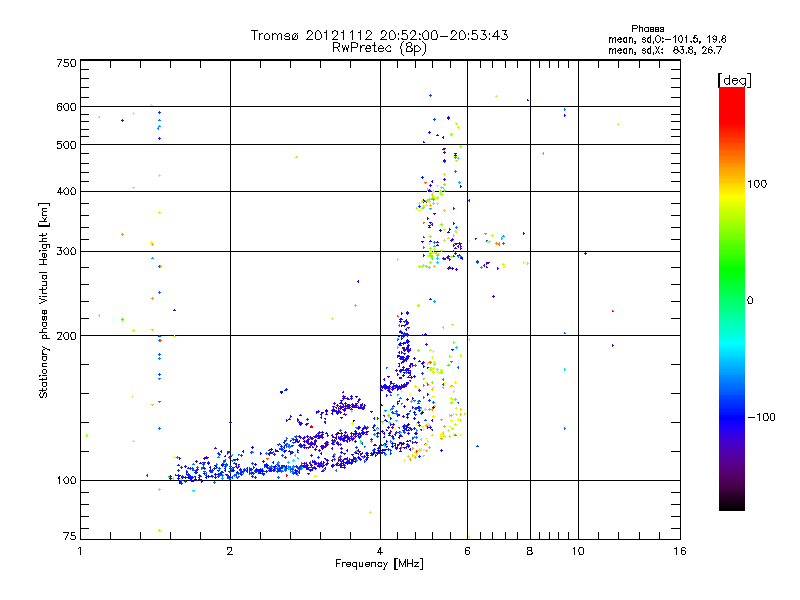Click the x-axis tick label '8'
Screen dimensions: 800x600
point(530,551)
